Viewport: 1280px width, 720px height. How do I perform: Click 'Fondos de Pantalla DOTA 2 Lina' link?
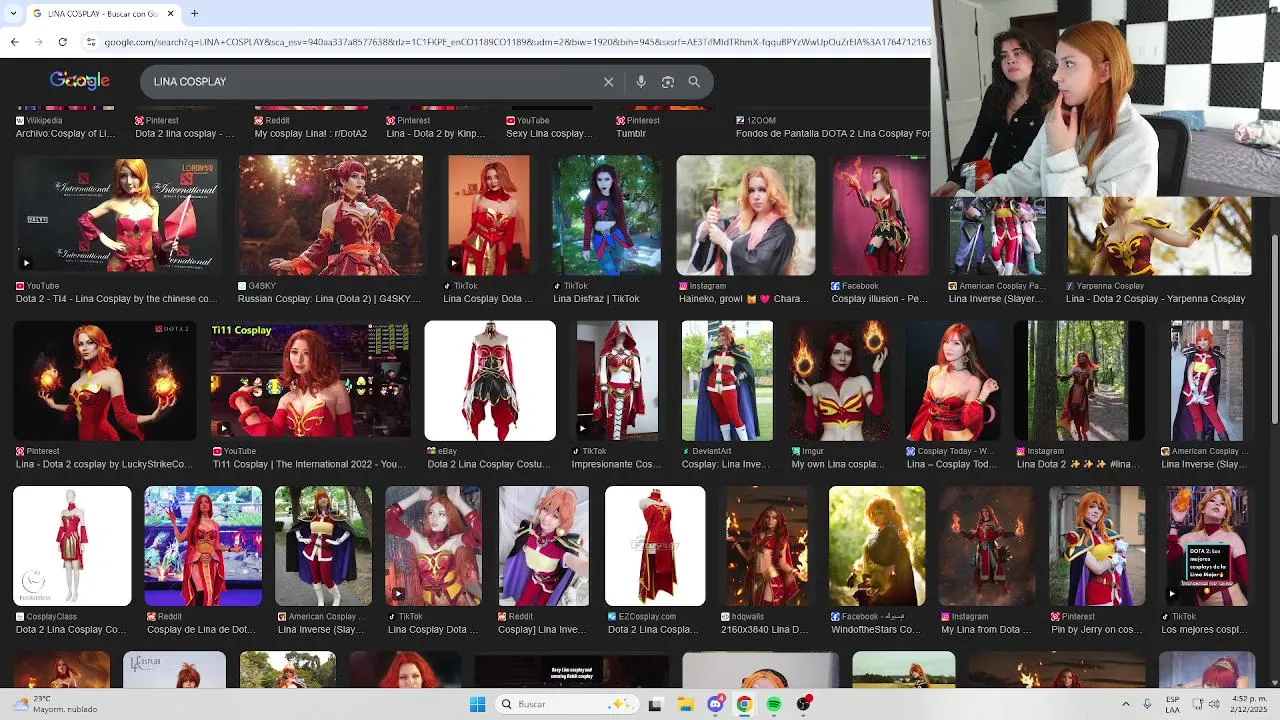[x=833, y=133]
